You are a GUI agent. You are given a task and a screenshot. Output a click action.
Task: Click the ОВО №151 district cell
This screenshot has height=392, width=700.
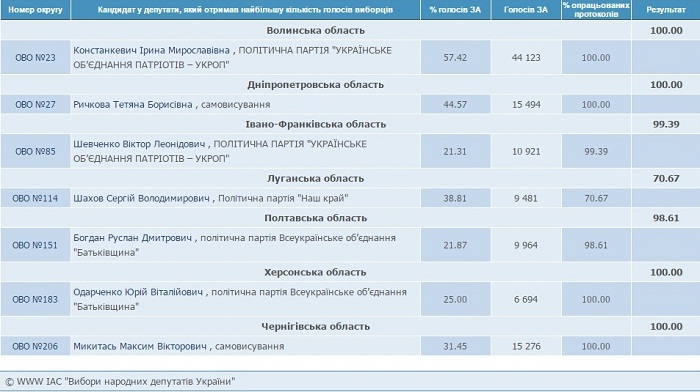tap(35, 245)
